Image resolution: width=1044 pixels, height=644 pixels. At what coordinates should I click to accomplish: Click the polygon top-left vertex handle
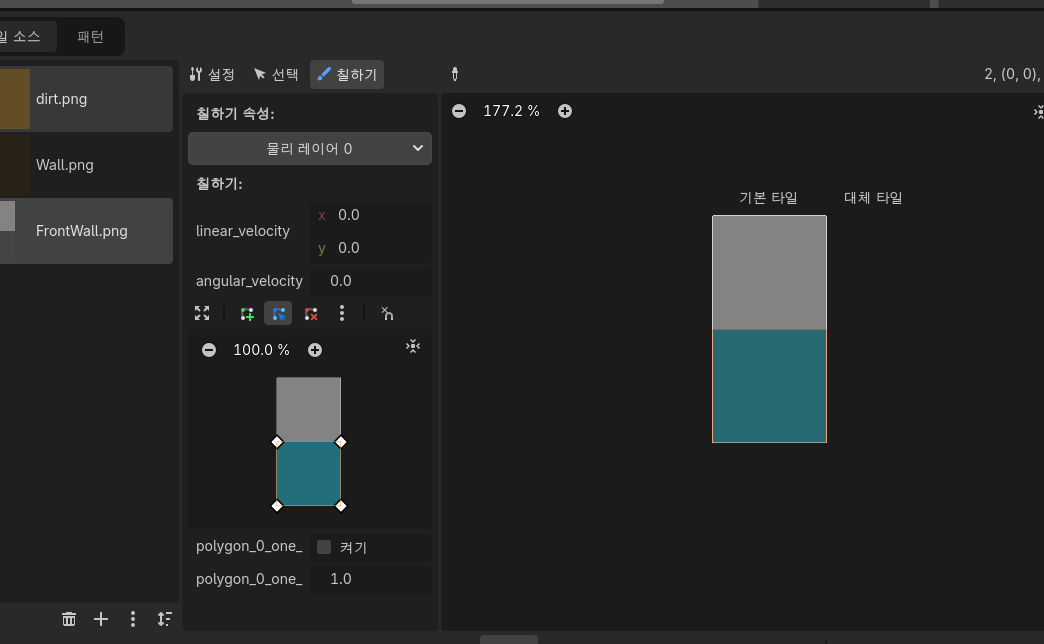click(x=277, y=442)
